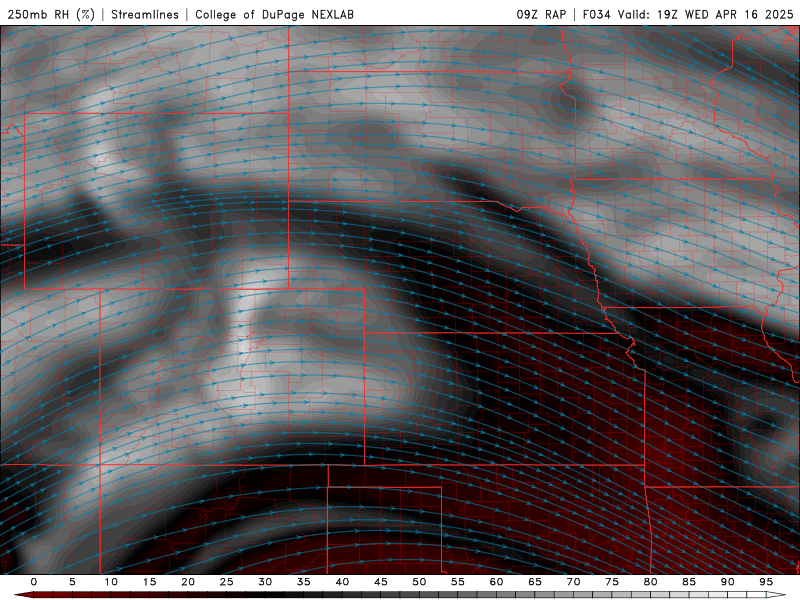The image size is (800, 600).
Task: Click the colorbar label '10'
Action: tap(111, 582)
